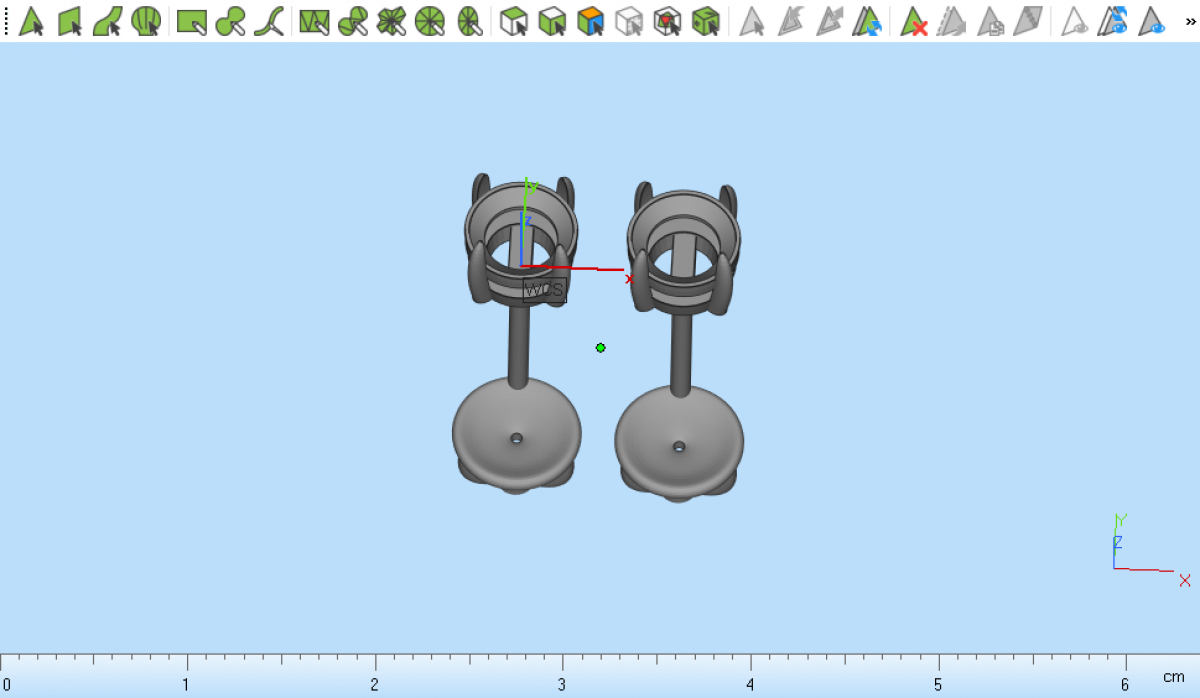Click the grey triangle with cursor icon

click(752, 21)
